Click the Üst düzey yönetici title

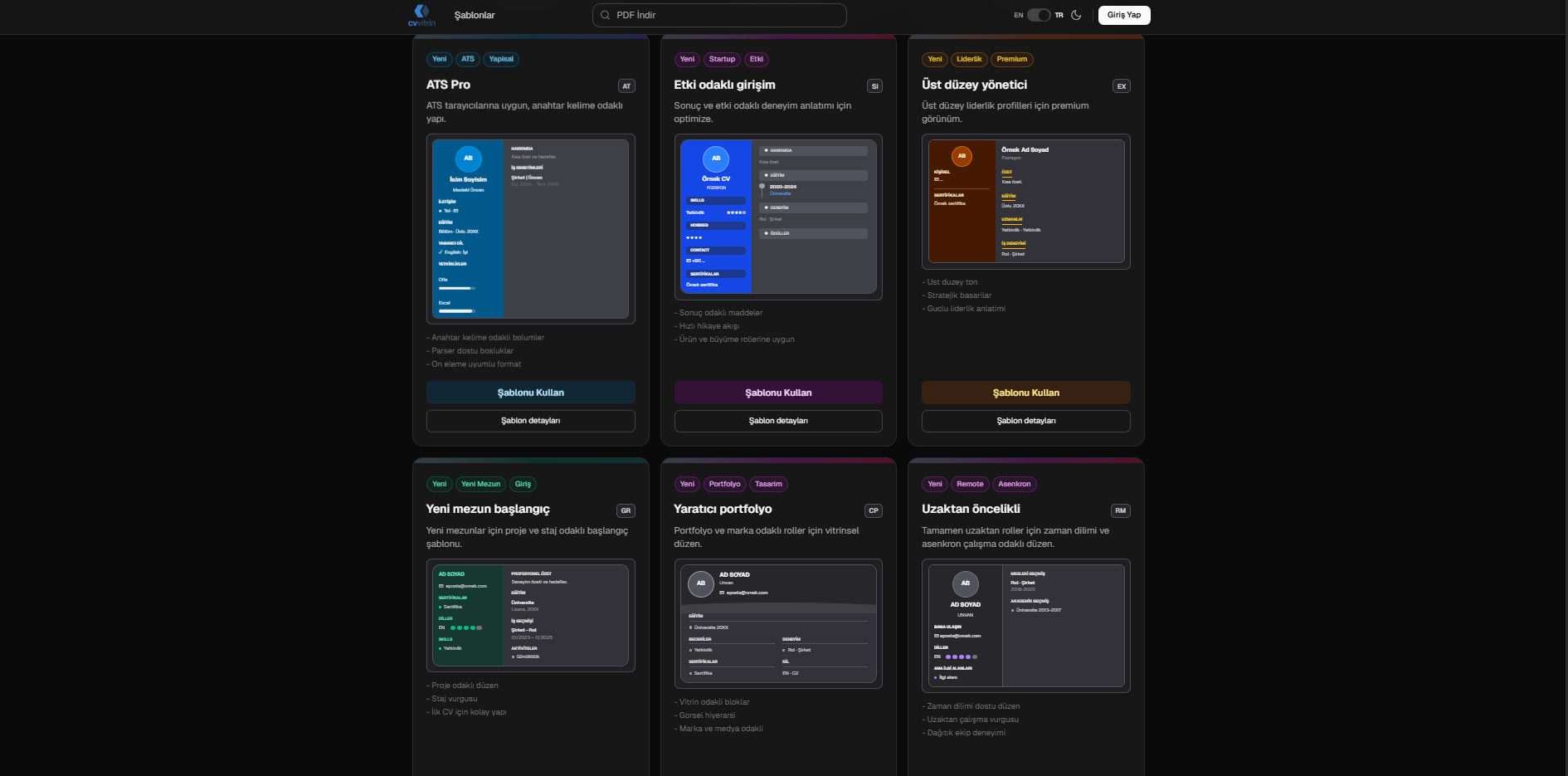point(974,85)
